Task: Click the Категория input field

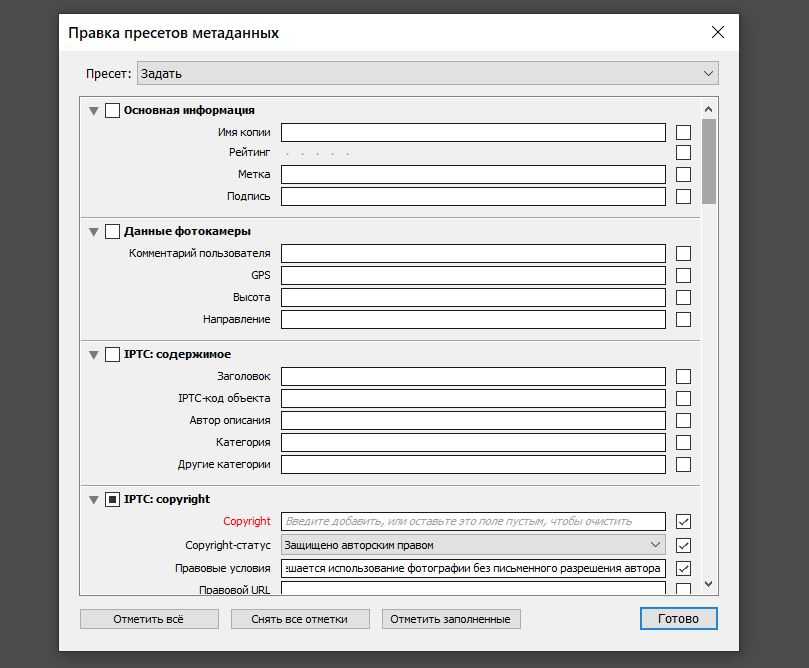Action: click(473, 443)
